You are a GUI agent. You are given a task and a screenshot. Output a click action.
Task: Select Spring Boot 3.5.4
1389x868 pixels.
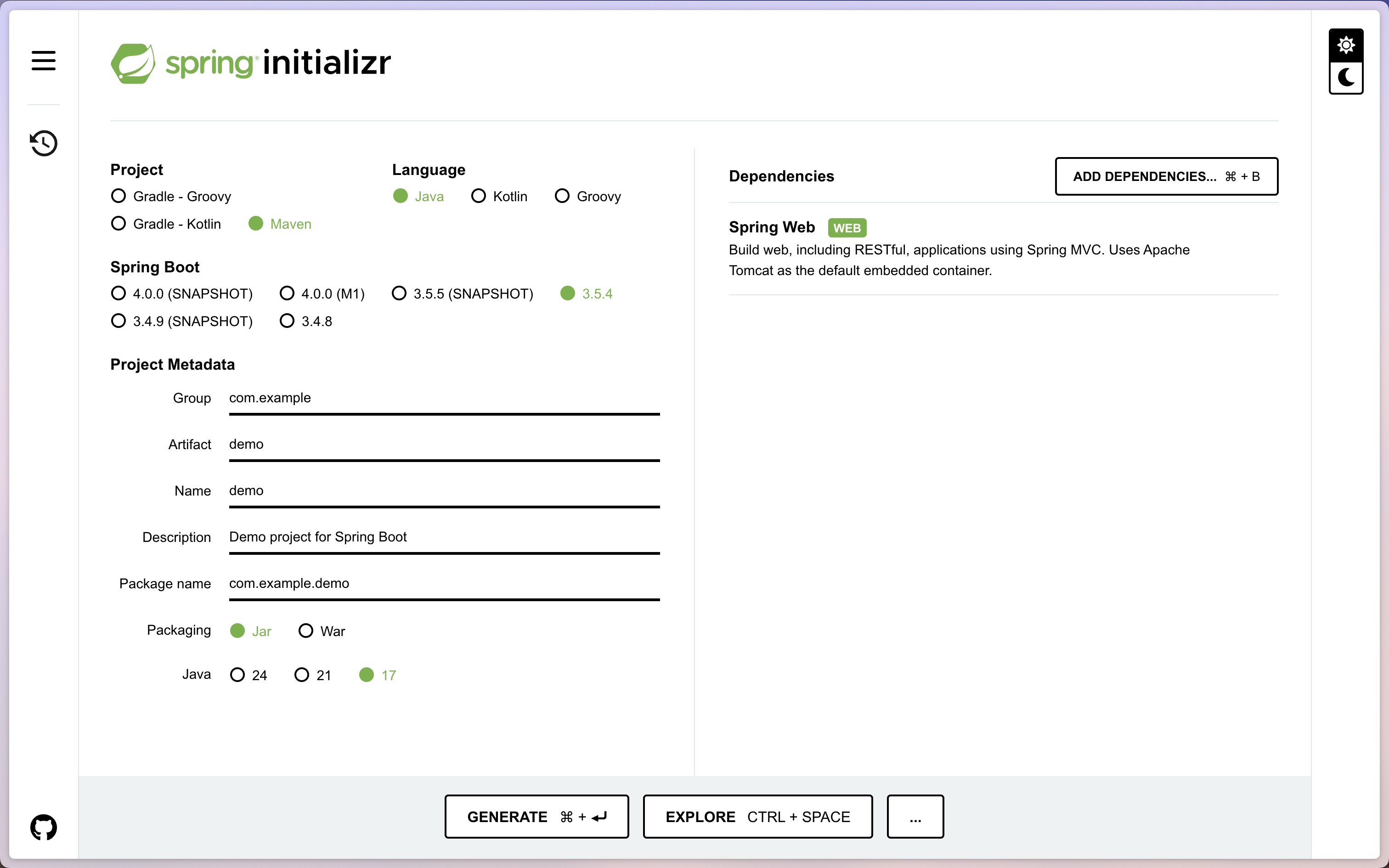587,293
